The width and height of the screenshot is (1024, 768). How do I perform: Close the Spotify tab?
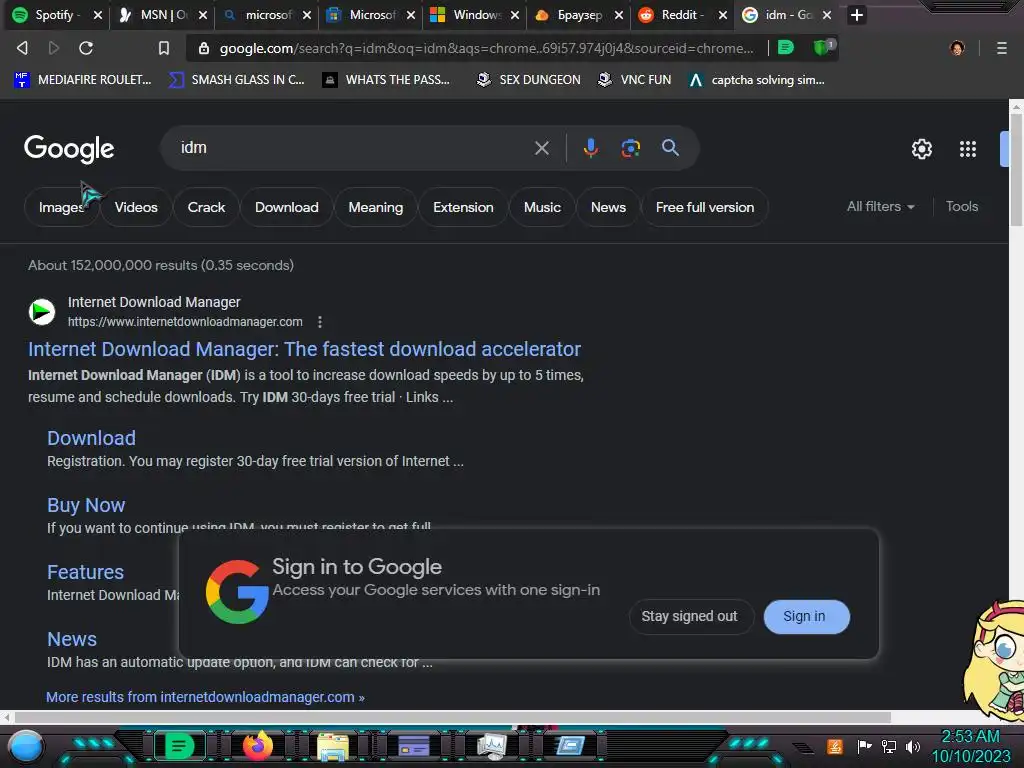[98, 15]
